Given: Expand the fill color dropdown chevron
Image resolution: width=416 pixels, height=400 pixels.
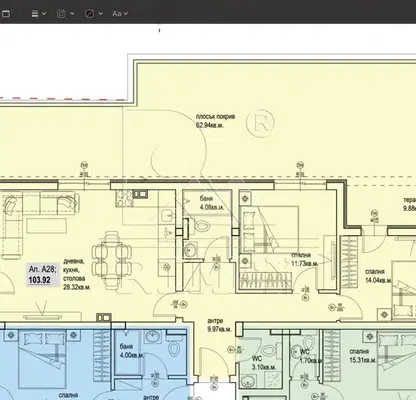Looking at the screenshot, I should coord(100,14).
